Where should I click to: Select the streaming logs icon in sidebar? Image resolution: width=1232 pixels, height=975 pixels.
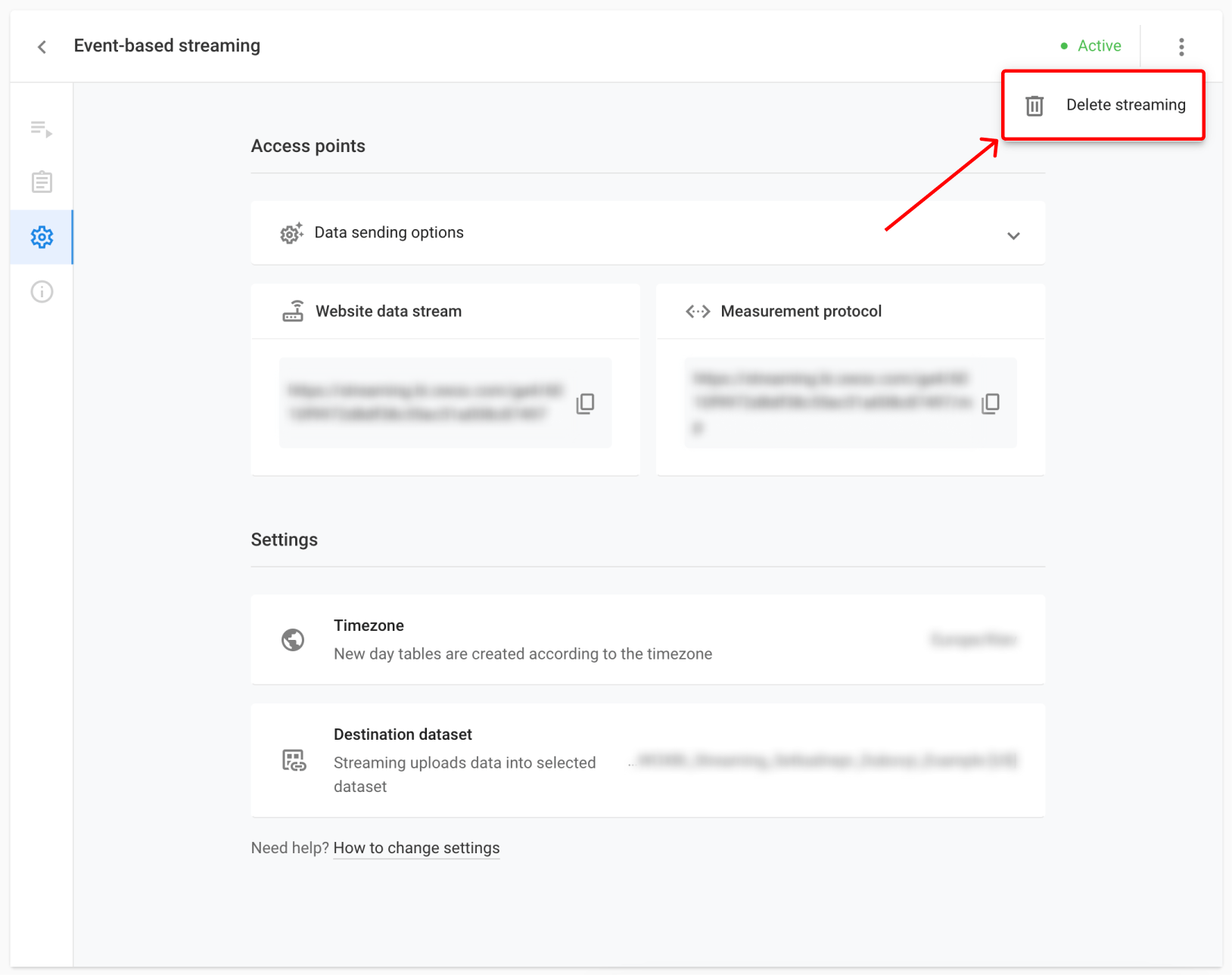(42, 130)
